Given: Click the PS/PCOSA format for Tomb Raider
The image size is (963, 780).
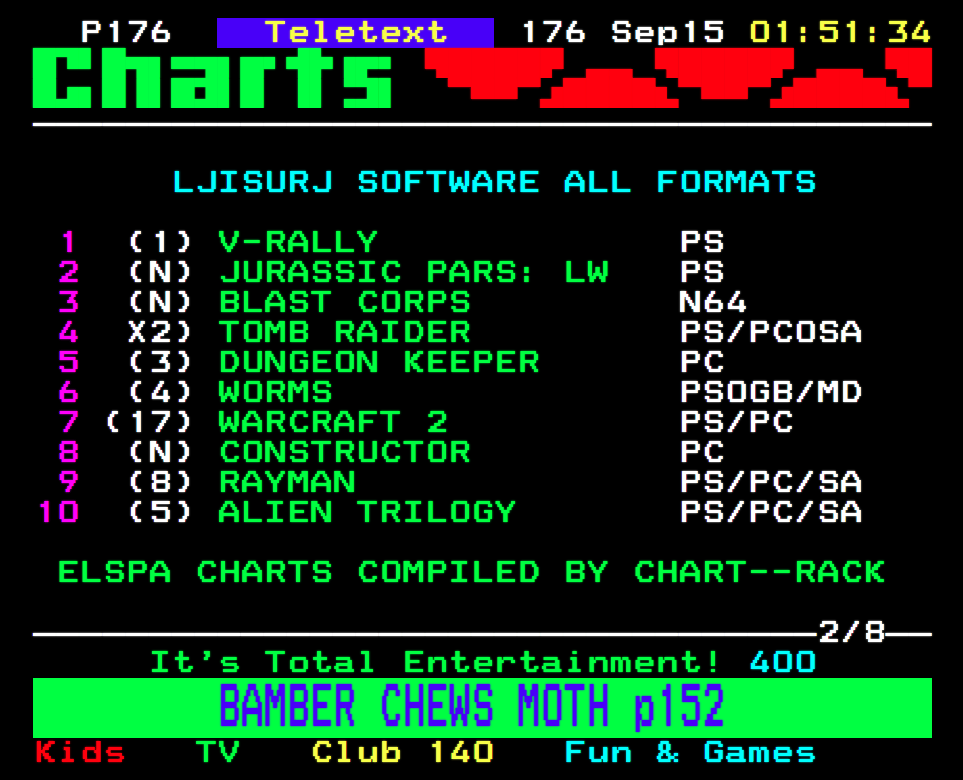Looking at the screenshot, I should coord(771,332).
